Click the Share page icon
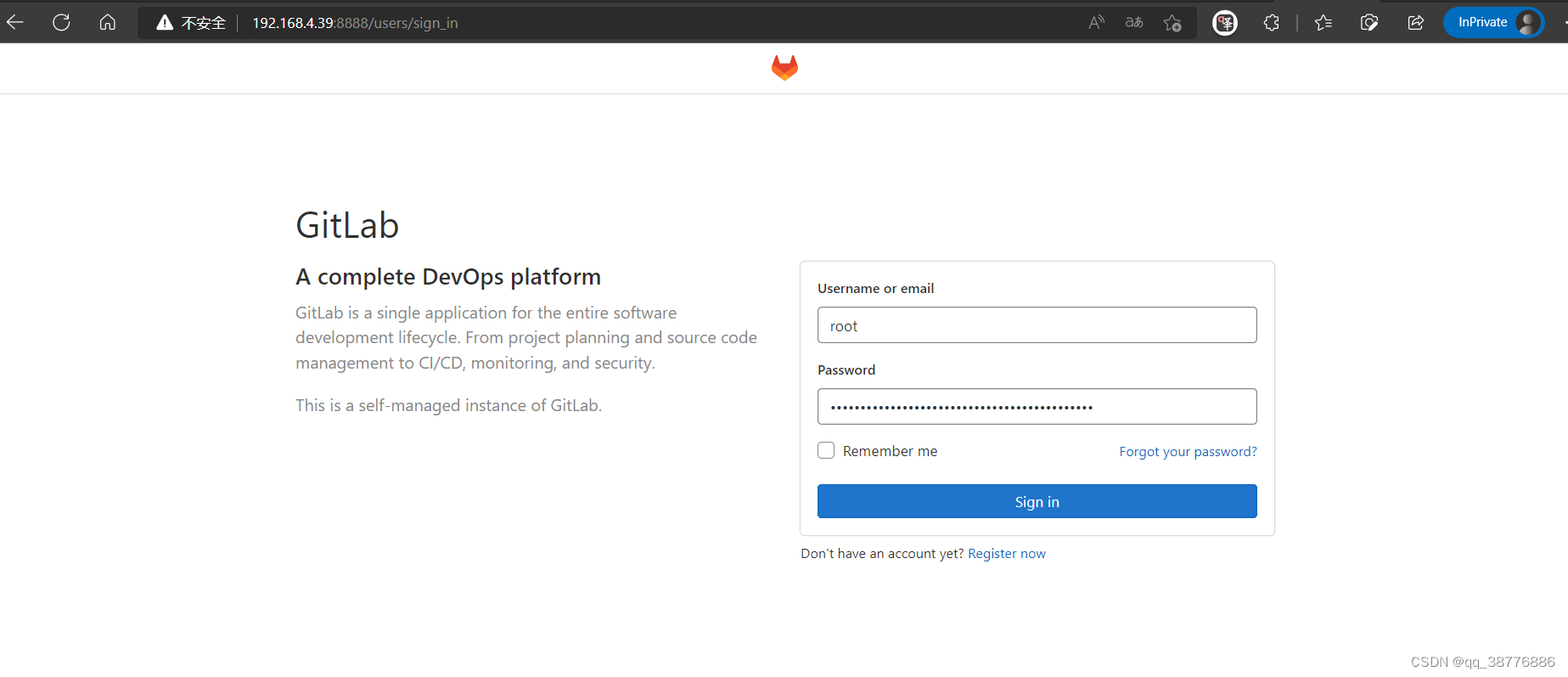Image resolution: width=1568 pixels, height=677 pixels. point(1415,23)
